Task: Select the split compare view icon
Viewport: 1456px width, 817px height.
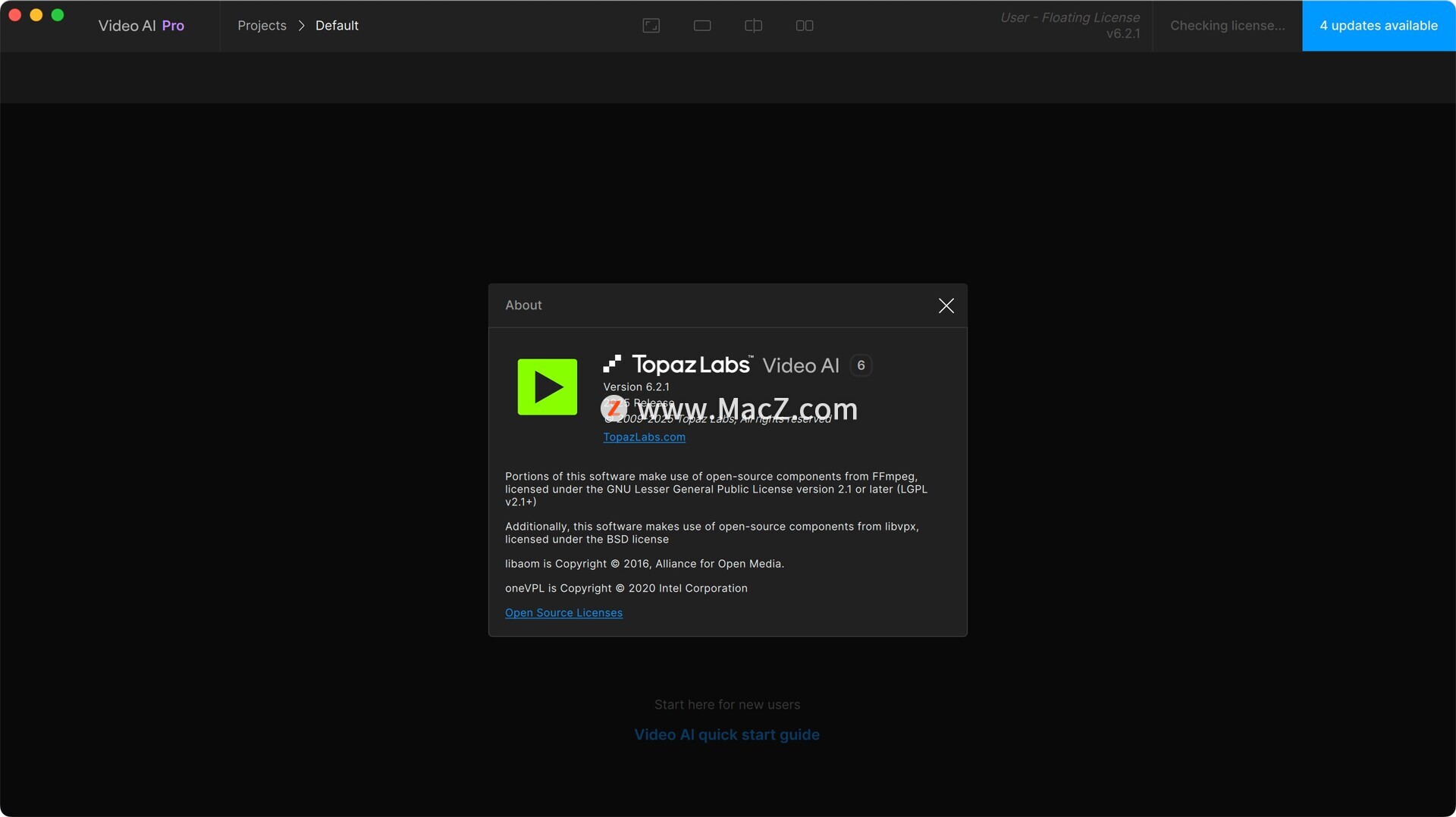Action: click(x=753, y=26)
